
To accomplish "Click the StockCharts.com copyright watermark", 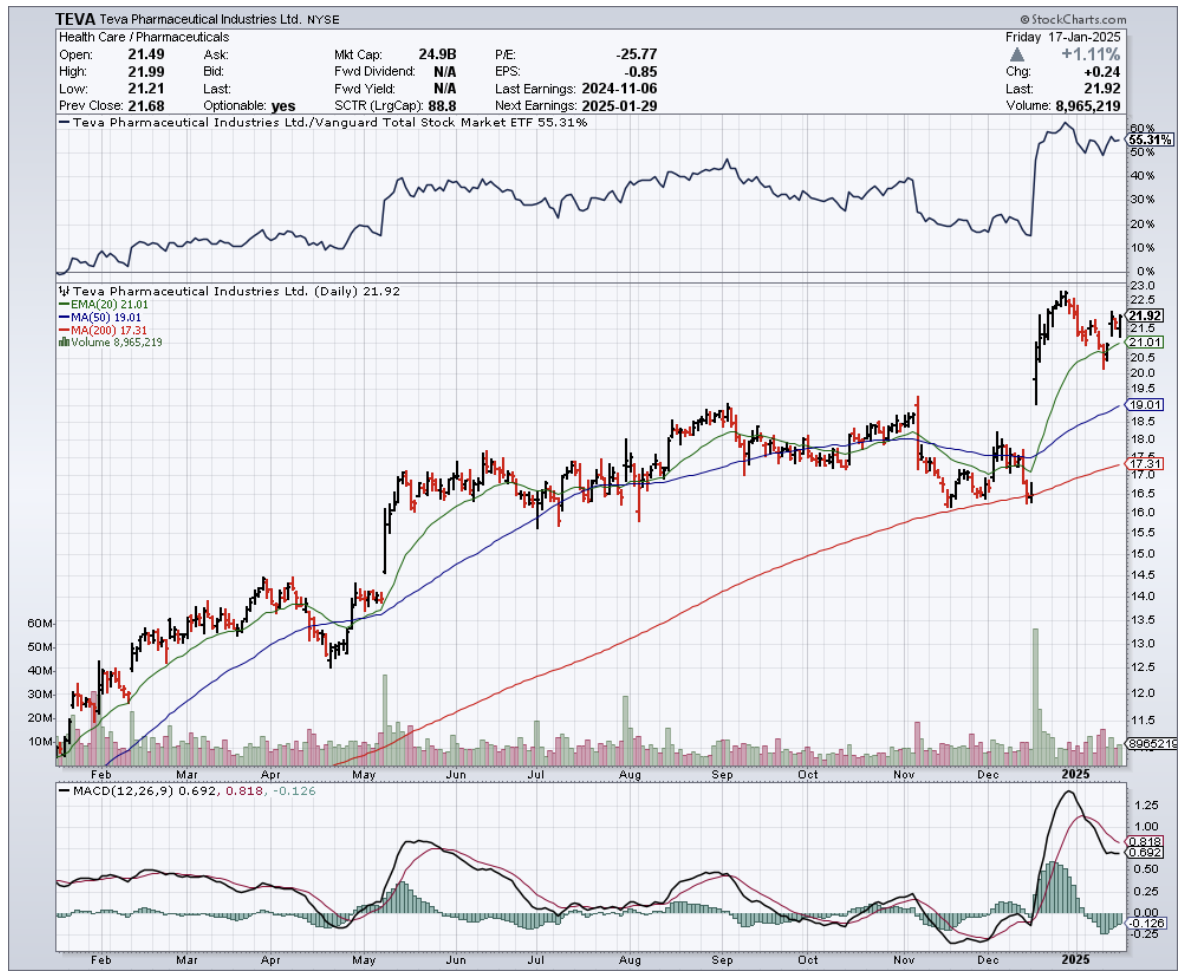I will click(1072, 19).
